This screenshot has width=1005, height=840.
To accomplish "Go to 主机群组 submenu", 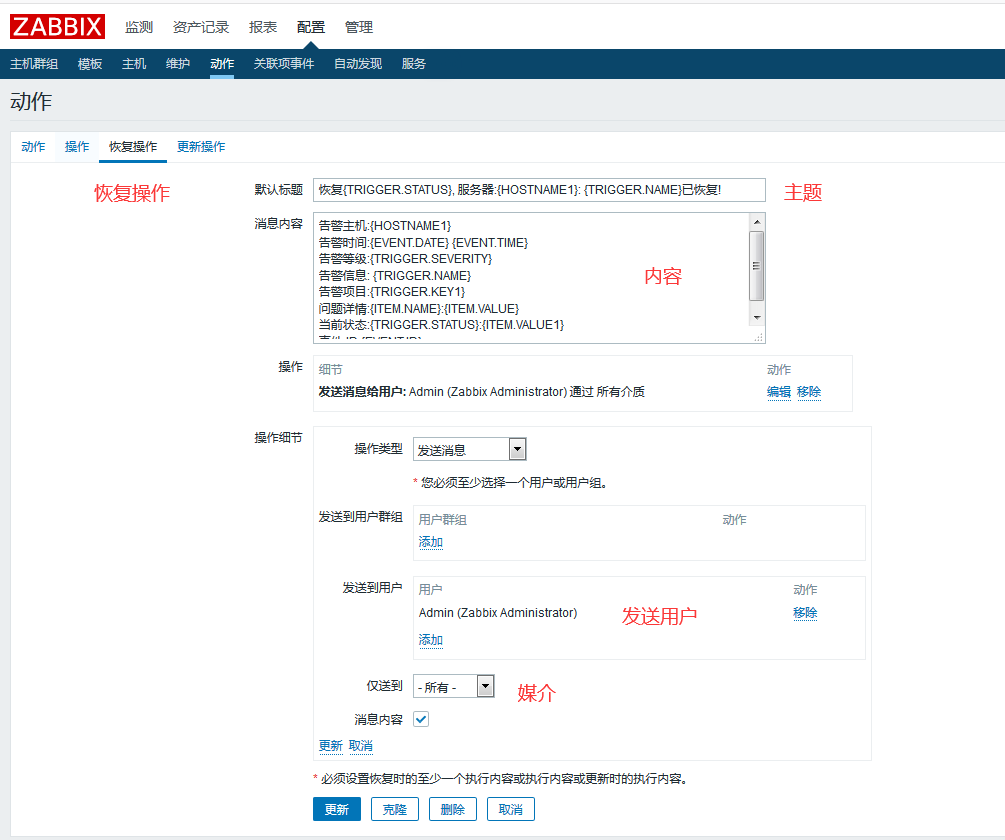I will (34, 64).
